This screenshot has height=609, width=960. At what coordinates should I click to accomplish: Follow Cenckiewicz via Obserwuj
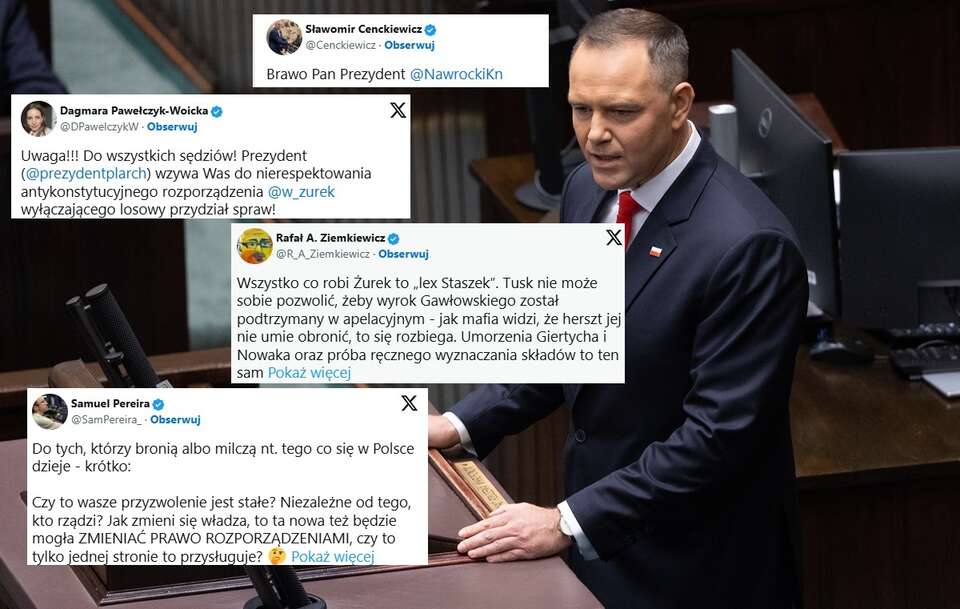[409, 45]
